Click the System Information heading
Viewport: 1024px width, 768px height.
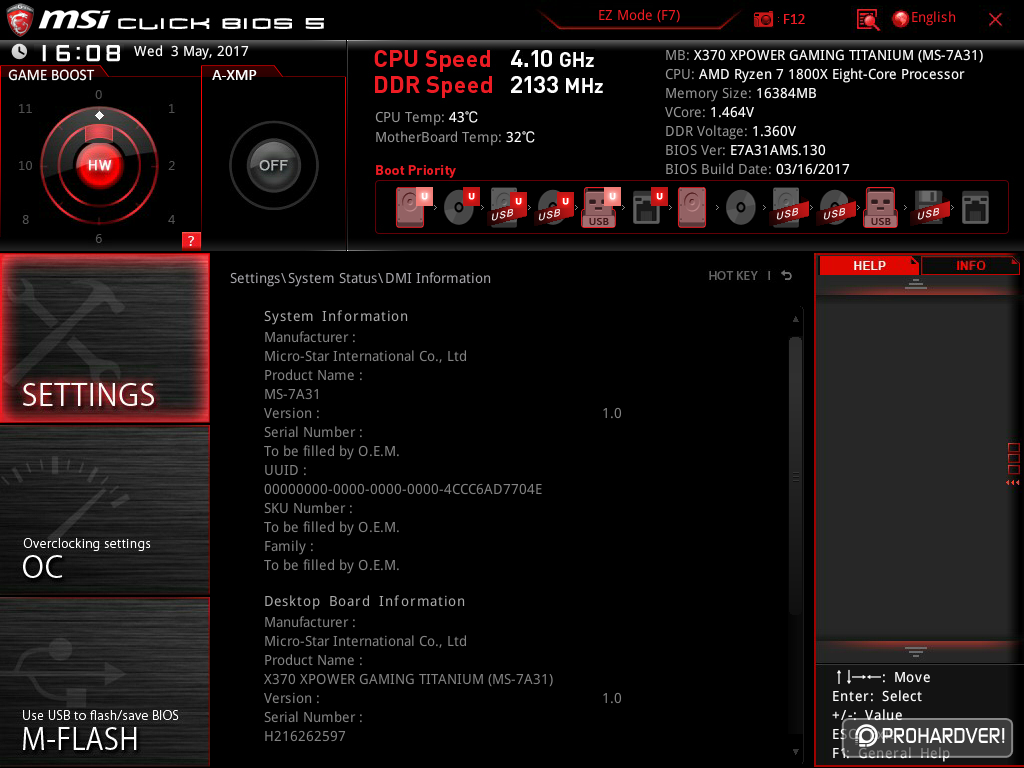click(x=336, y=316)
